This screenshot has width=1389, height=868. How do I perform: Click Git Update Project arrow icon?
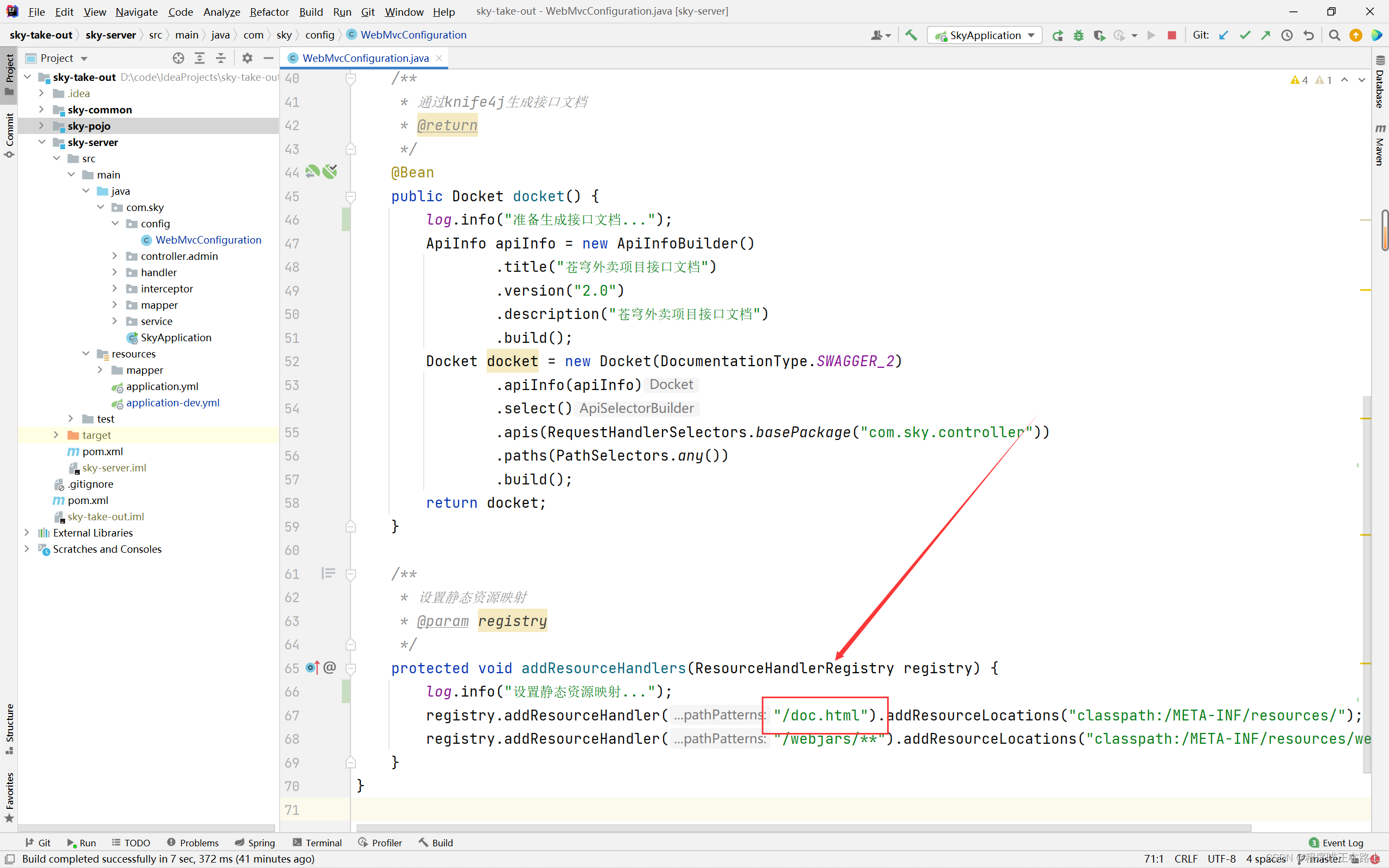tap(1223, 35)
